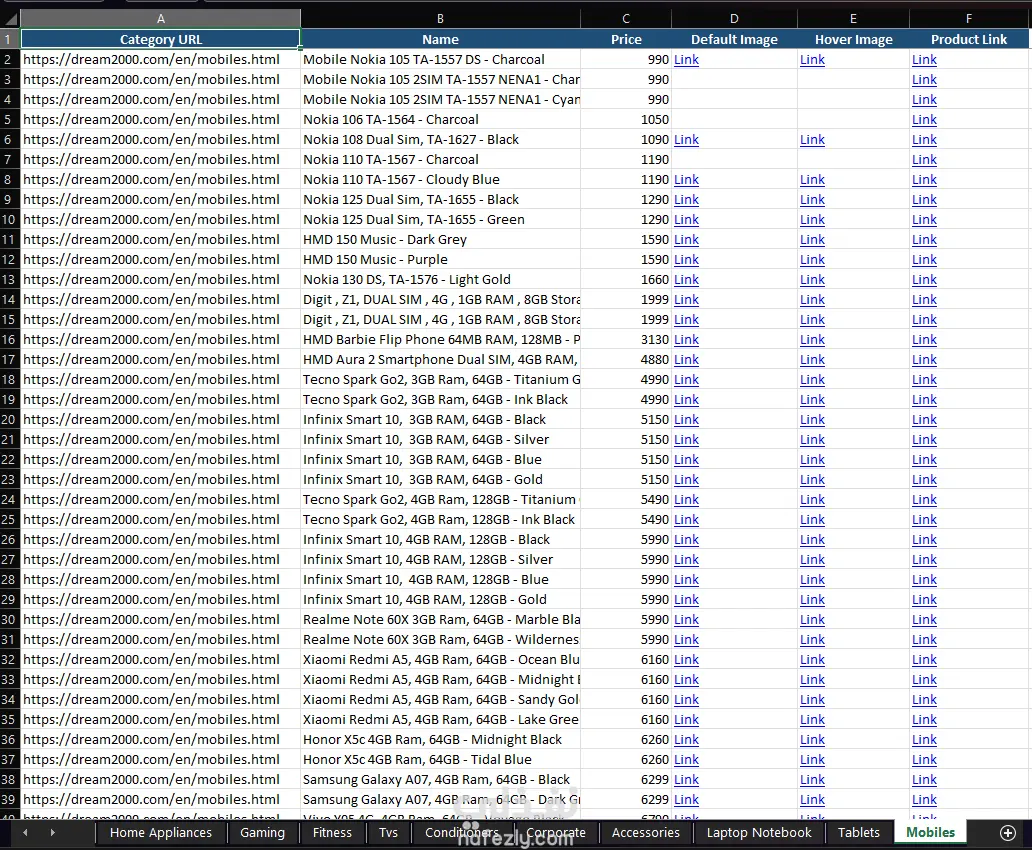Open Hover Image link for Nokia 130 DS Light Gold
The image size is (1032, 850).
pyautogui.click(x=812, y=279)
